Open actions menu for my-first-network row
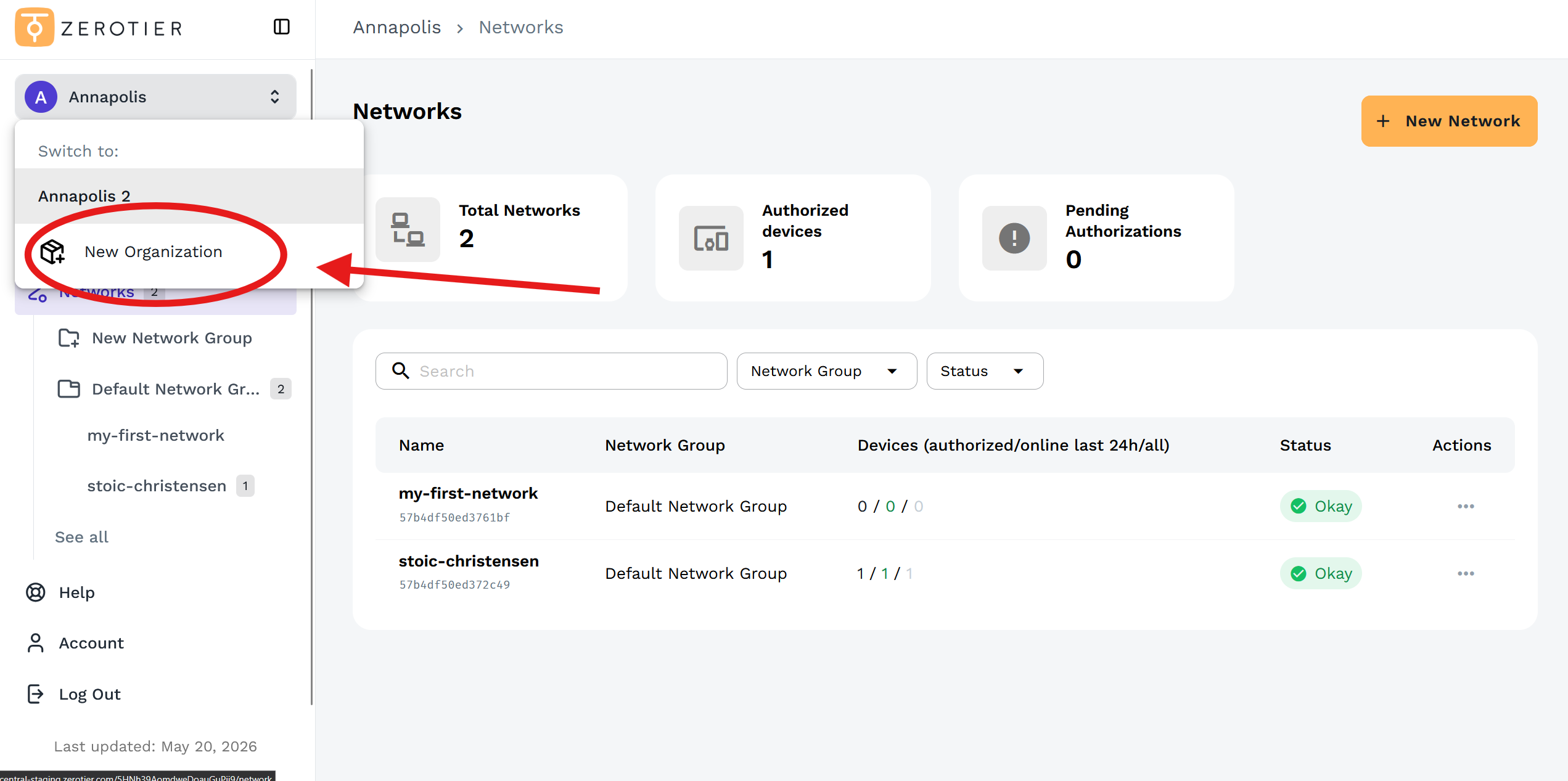The height and width of the screenshot is (781, 1568). tap(1466, 506)
